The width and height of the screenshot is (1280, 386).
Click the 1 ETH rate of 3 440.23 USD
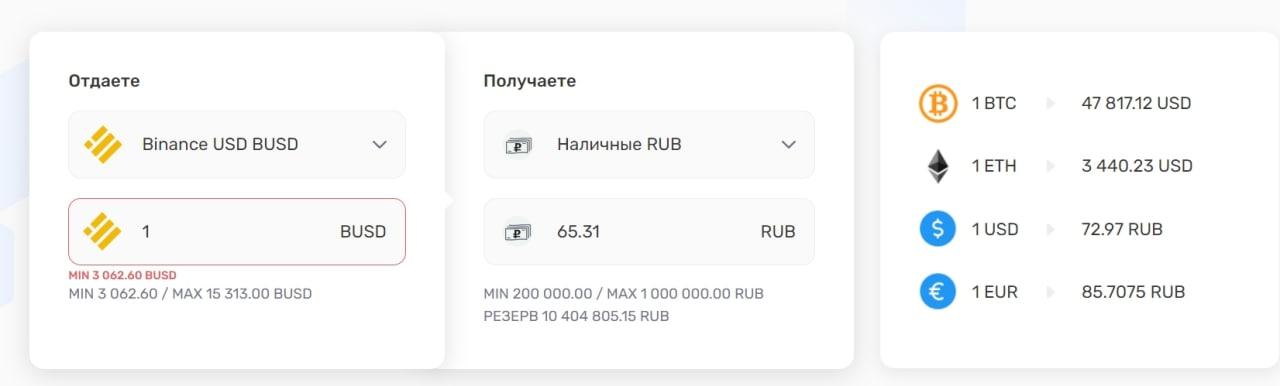point(1137,166)
